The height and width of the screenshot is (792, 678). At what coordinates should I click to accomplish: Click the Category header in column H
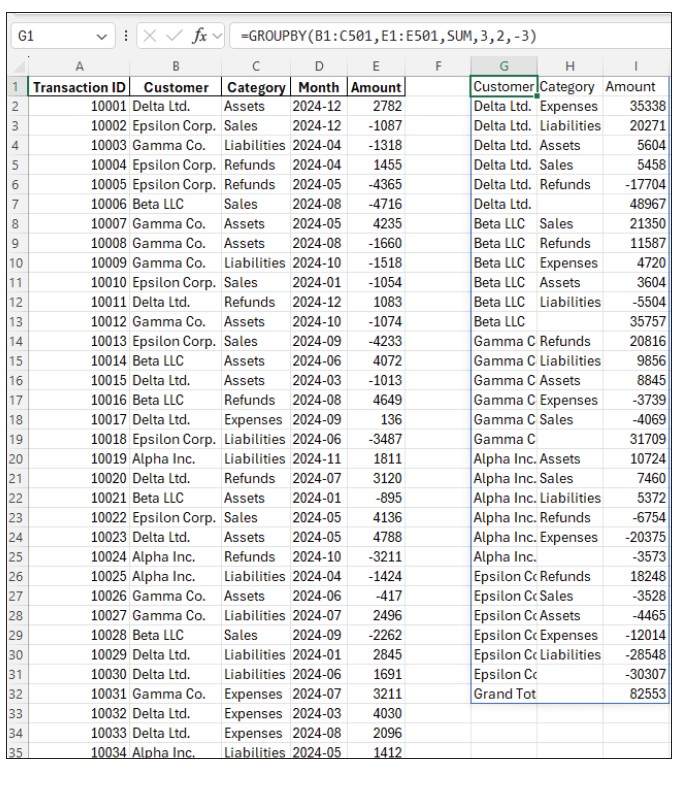[x=569, y=87]
